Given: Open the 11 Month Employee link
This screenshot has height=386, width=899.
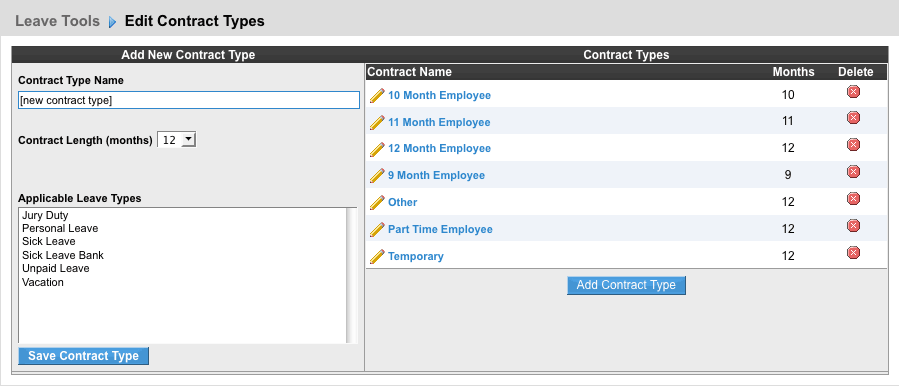Looking at the screenshot, I should (439, 122).
